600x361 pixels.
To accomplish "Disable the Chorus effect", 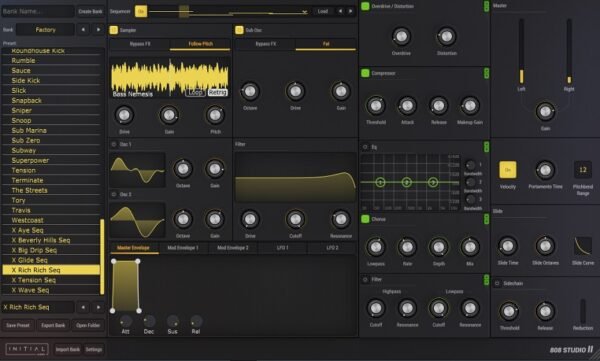I will tap(365, 219).
